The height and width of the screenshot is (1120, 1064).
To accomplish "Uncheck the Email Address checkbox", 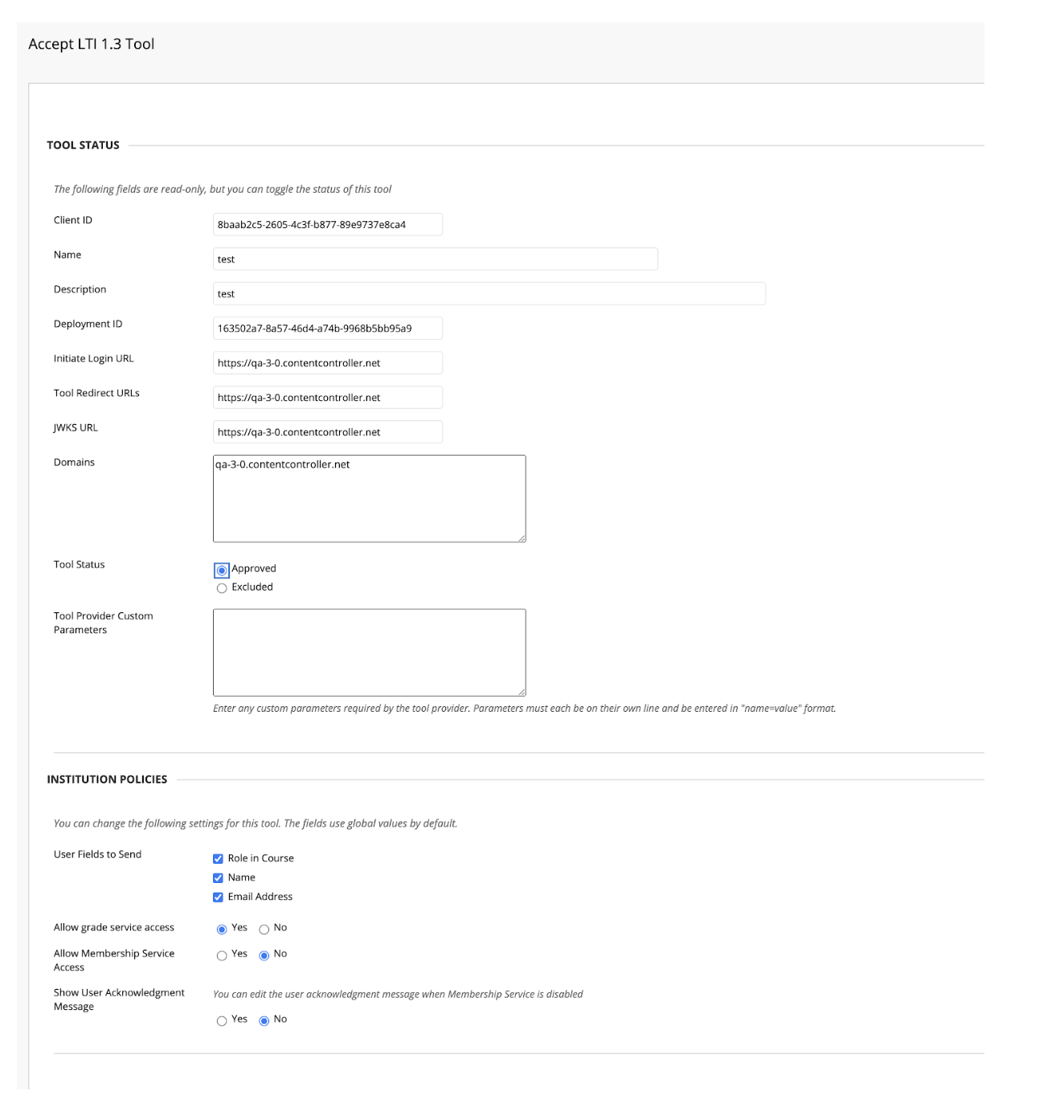I will click(x=218, y=897).
